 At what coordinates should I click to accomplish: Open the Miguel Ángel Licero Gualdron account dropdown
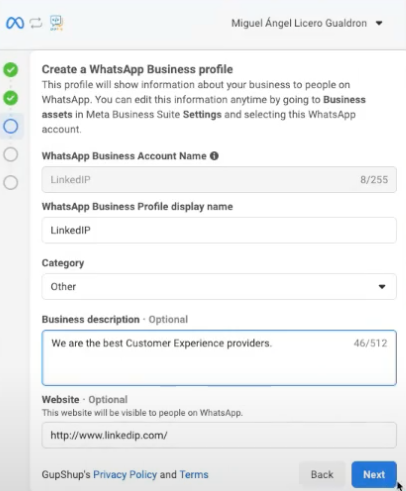[x=307, y=23]
